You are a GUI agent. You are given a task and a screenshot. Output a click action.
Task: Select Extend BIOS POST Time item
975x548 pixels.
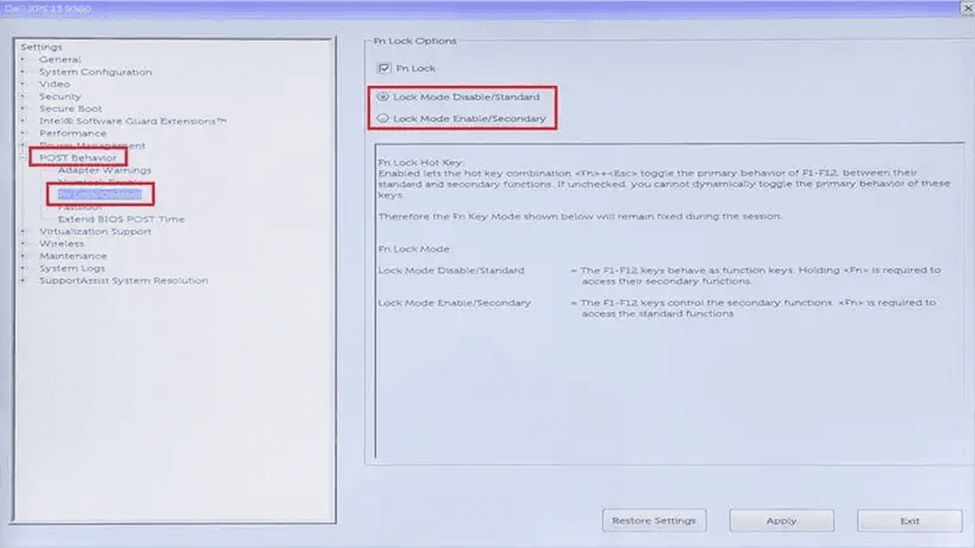tap(121, 219)
